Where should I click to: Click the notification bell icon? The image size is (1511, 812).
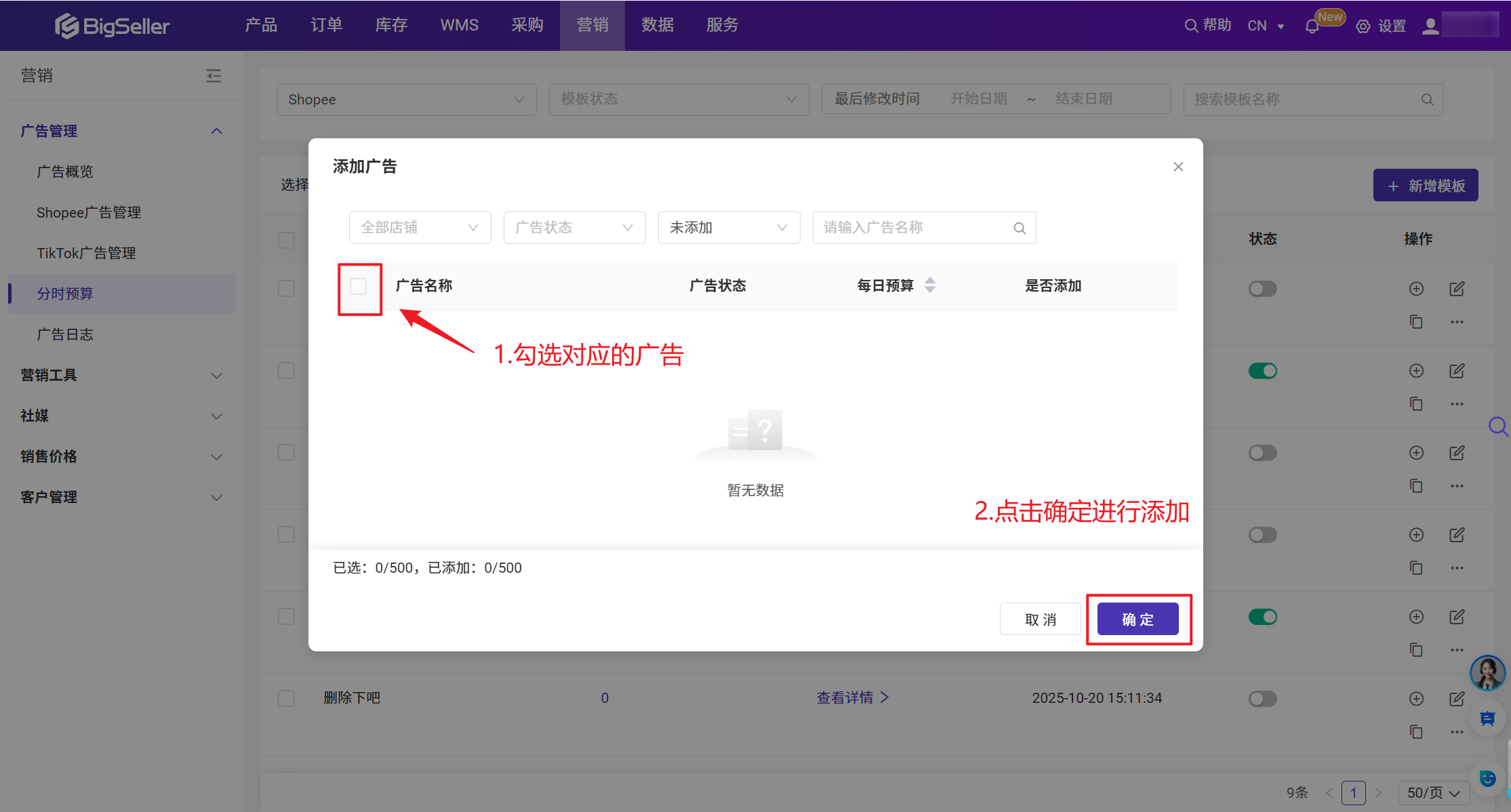pos(1312,26)
